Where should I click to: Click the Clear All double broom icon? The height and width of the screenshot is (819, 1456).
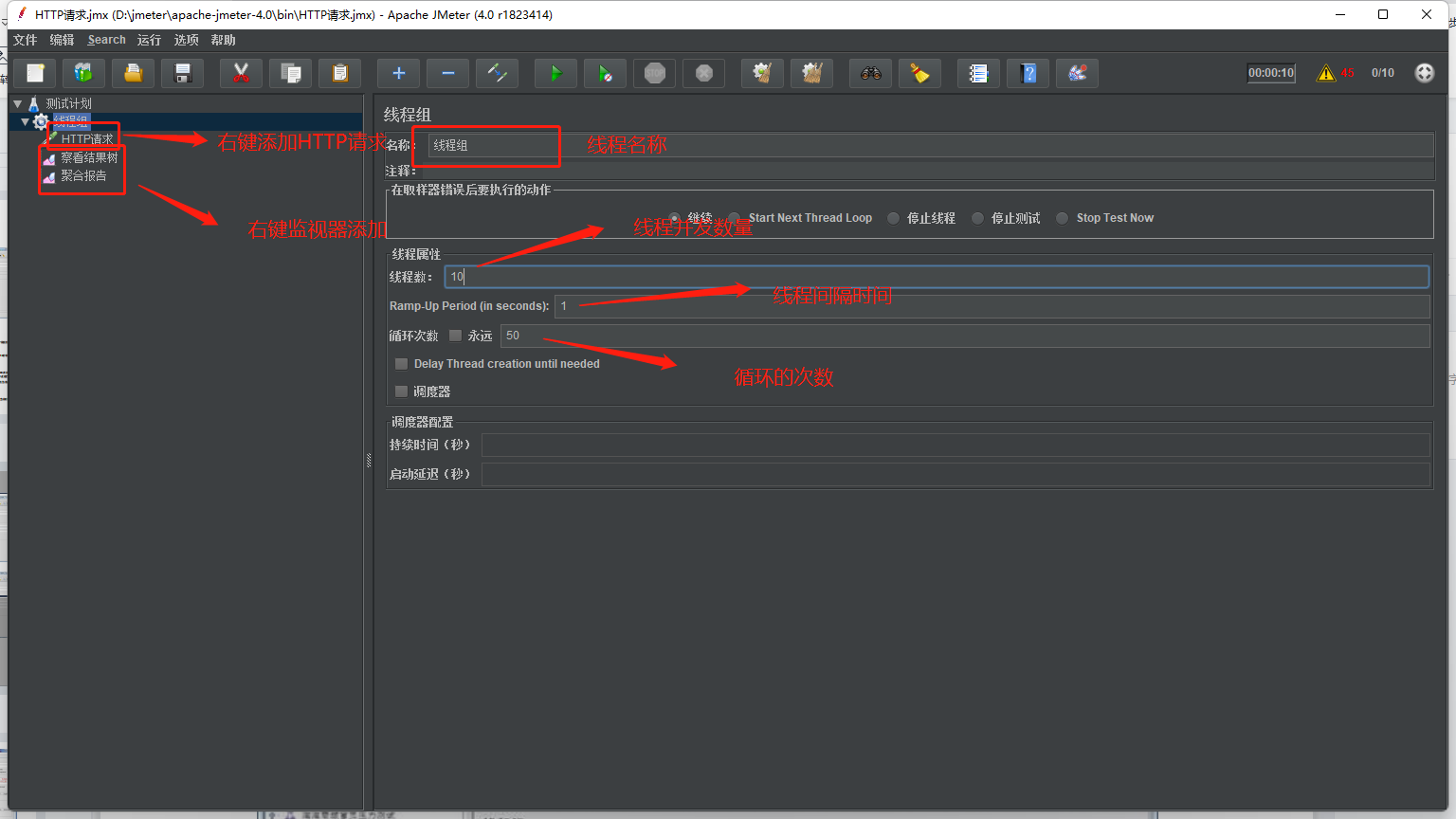pyautogui.click(x=812, y=73)
